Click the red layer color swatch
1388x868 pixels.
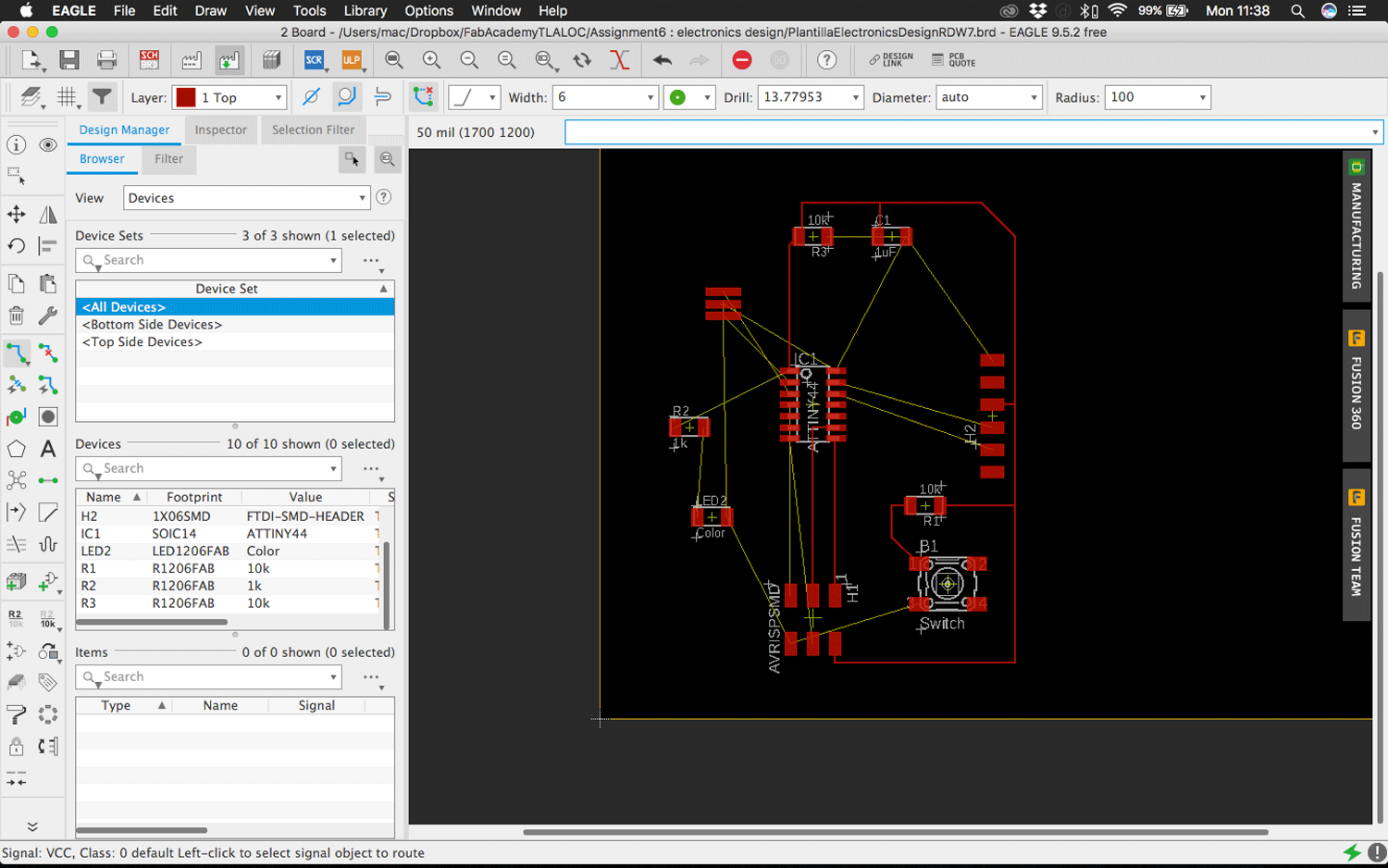pyautogui.click(x=186, y=97)
